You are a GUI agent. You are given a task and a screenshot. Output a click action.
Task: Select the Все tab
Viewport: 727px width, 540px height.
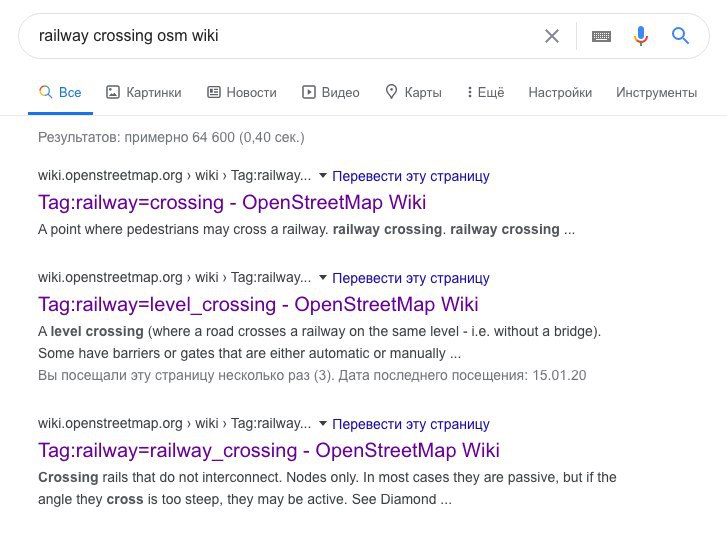point(60,92)
